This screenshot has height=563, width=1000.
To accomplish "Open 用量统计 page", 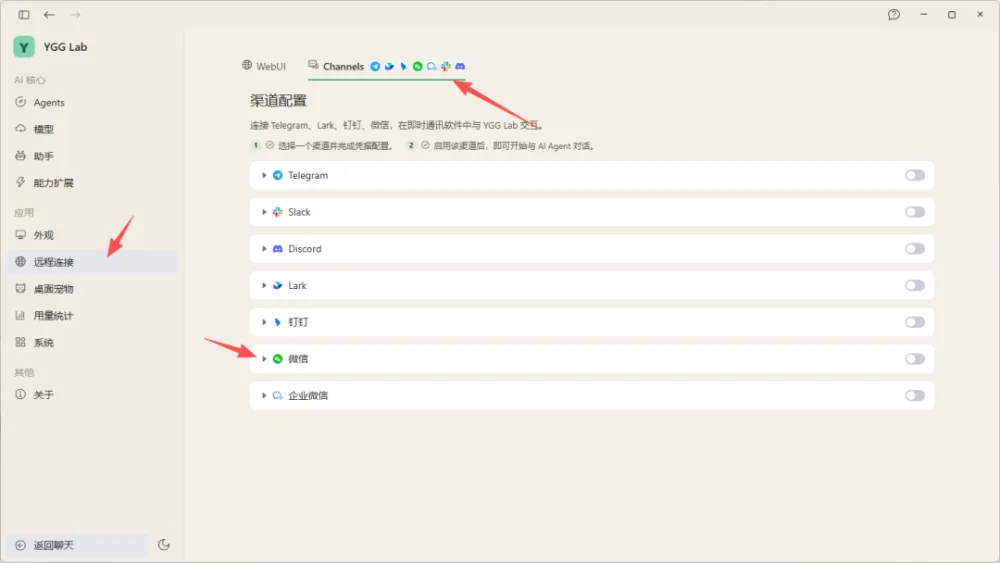I will [92, 315].
